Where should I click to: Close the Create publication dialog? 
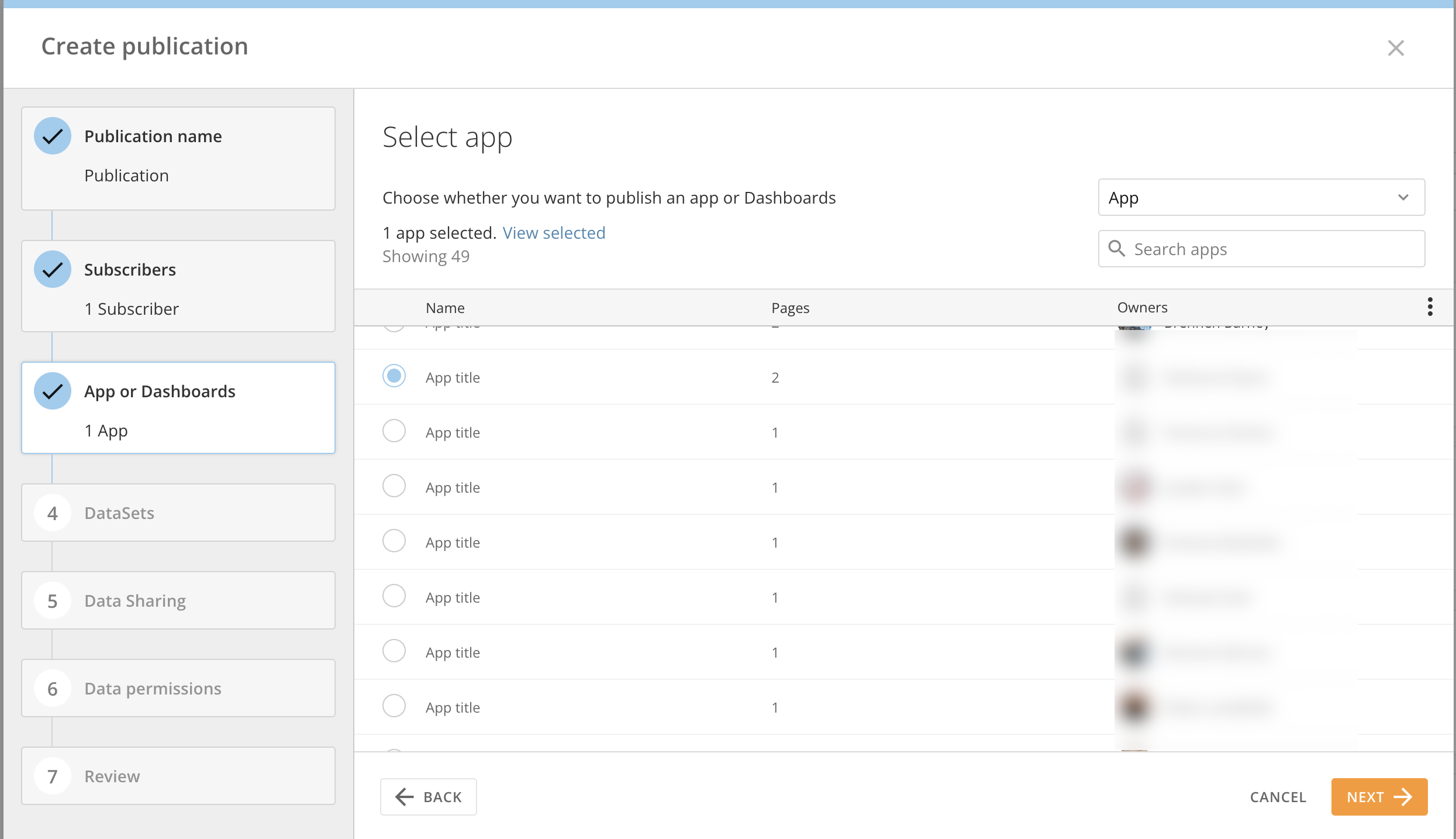[x=1396, y=48]
